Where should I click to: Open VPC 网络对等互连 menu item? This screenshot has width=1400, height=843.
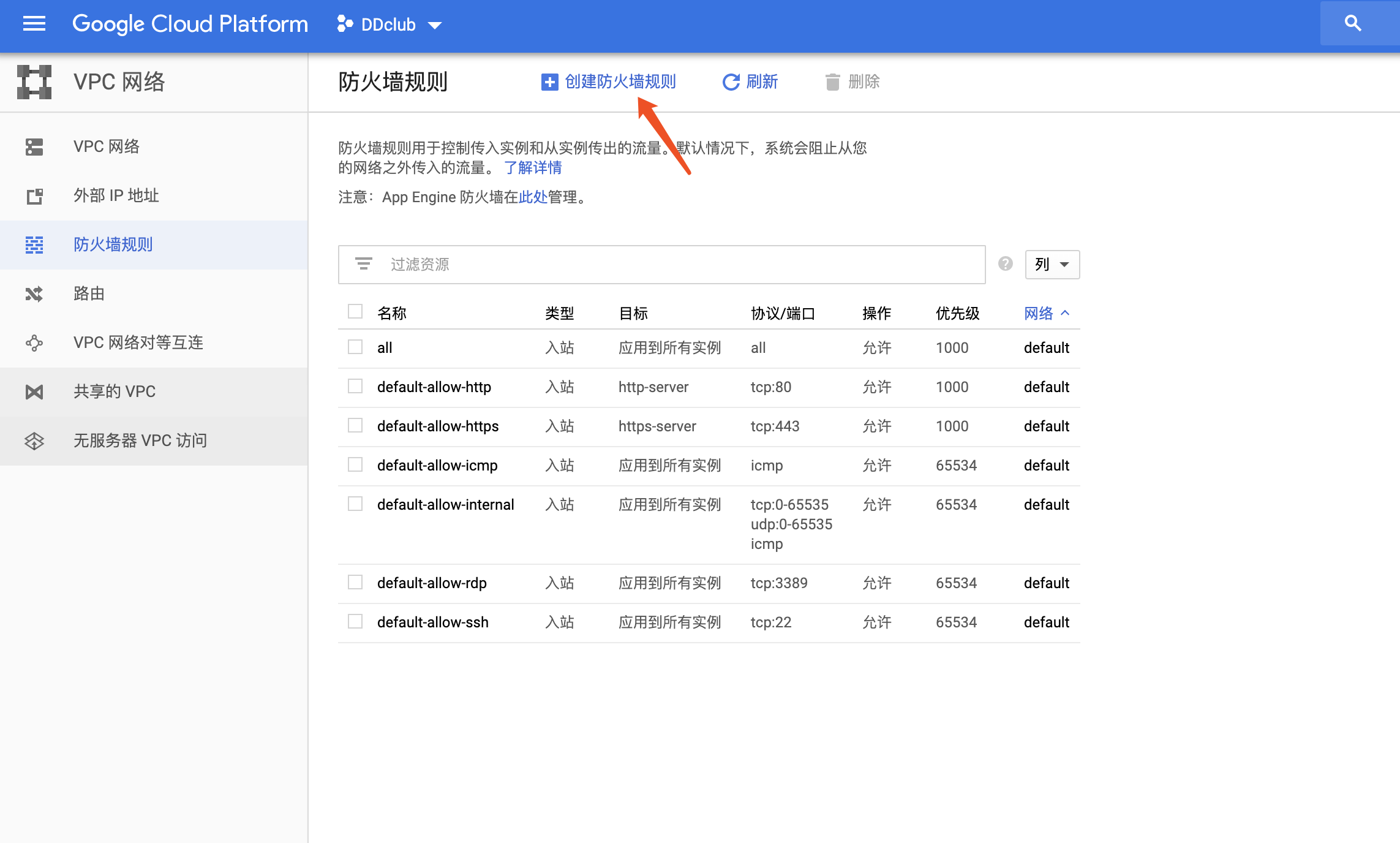click(154, 342)
